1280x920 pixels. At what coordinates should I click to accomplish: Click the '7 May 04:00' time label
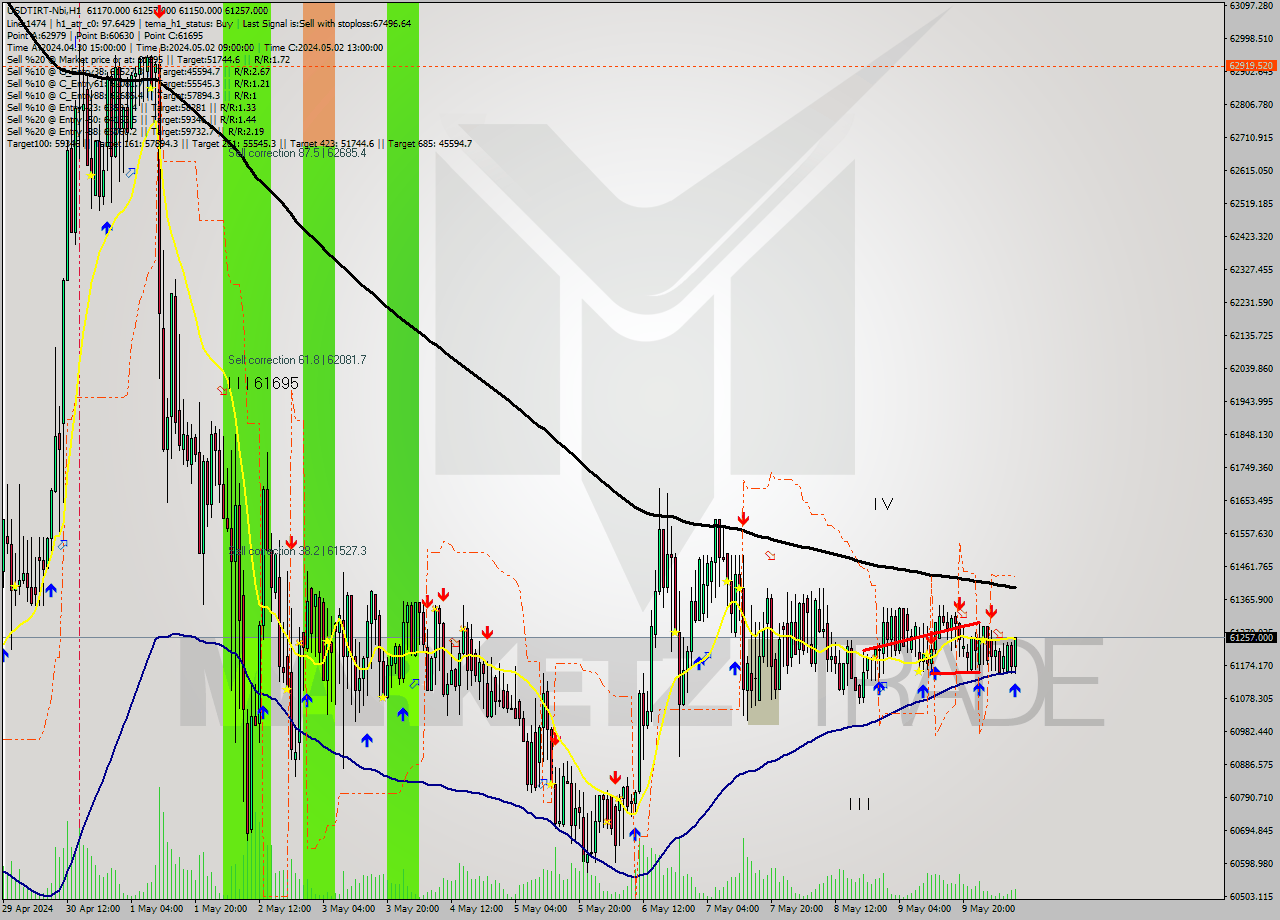click(733, 909)
